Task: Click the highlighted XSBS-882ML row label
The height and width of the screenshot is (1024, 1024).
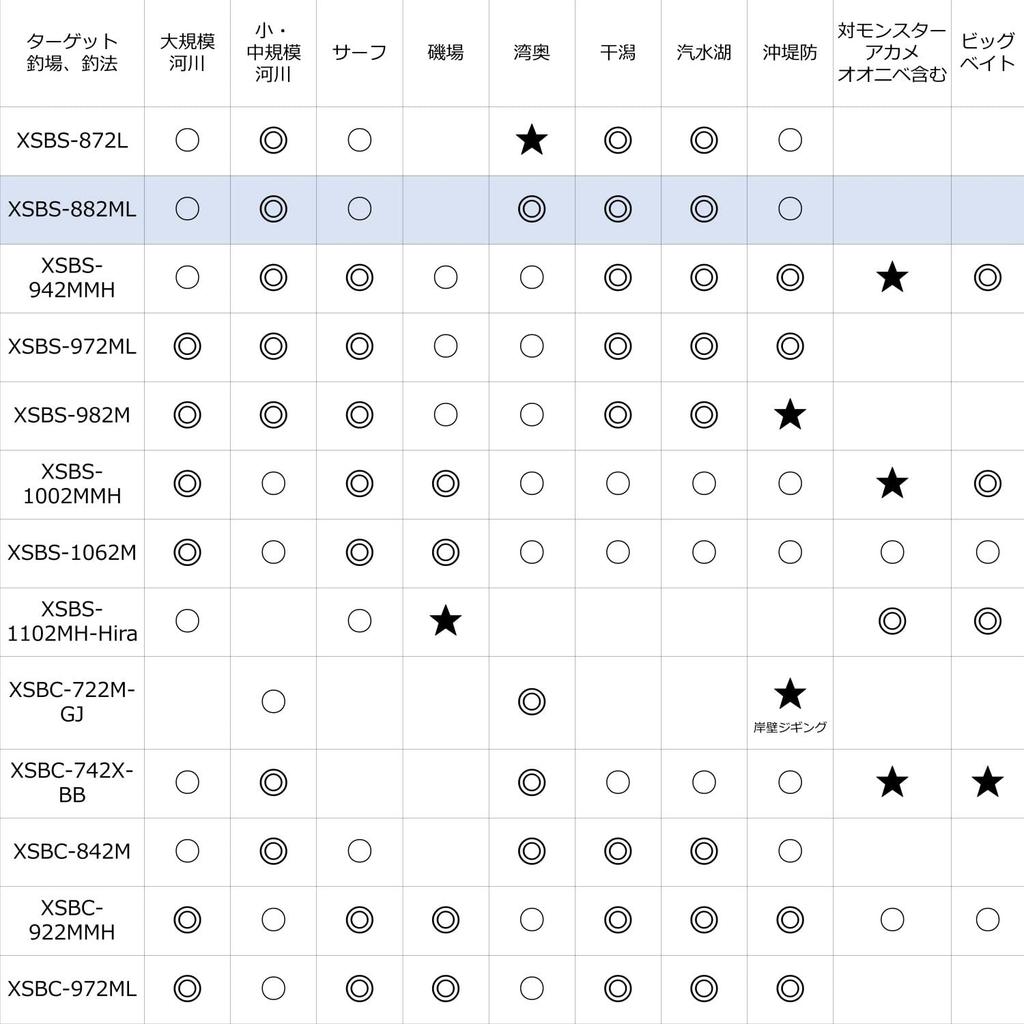Action: click(x=72, y=209)
